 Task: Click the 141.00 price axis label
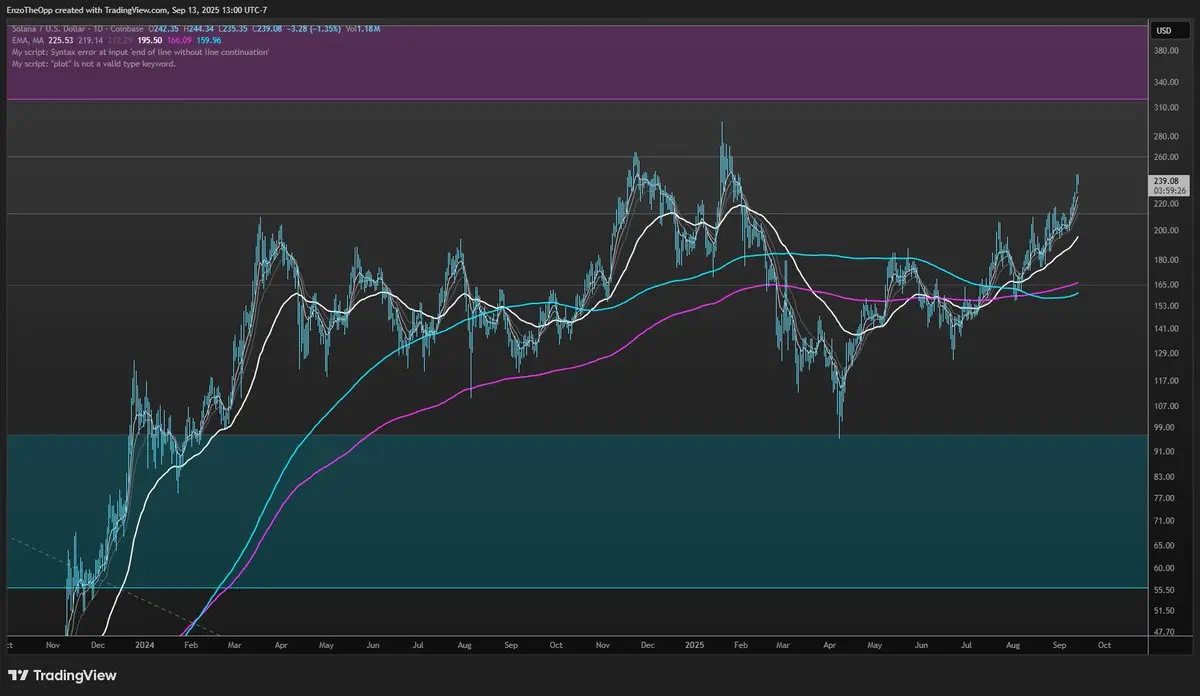(1166, 329)
